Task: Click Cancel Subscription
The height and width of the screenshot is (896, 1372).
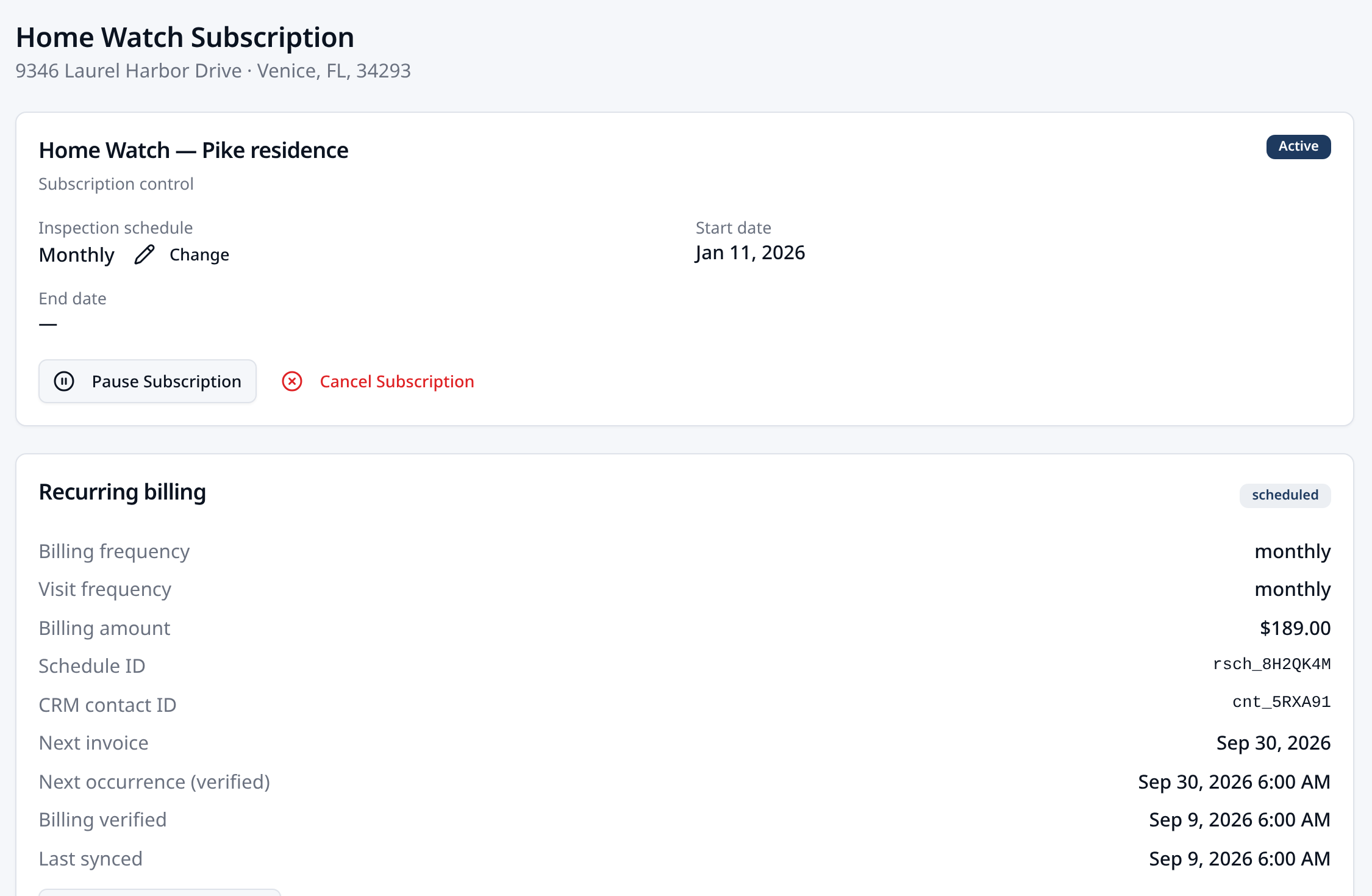Action: (378, 381)
